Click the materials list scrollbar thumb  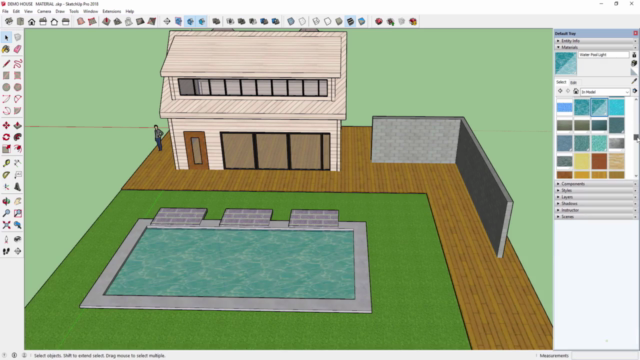click(x=636, y=137)
